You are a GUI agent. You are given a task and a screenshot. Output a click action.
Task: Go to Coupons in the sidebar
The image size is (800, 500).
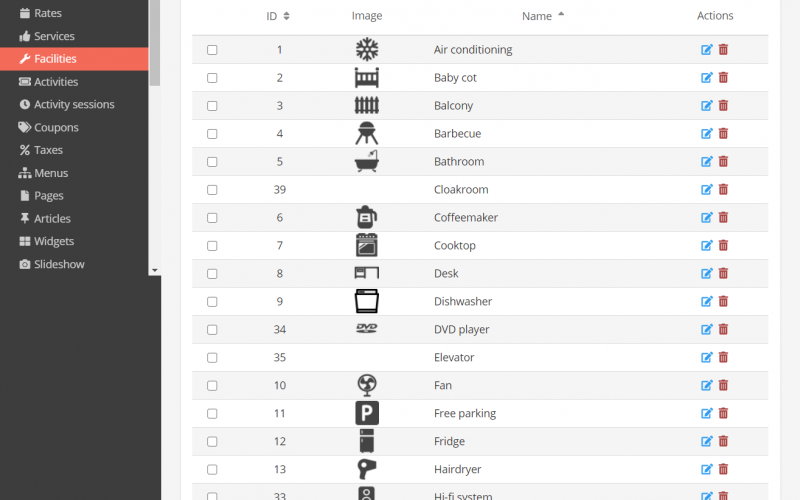(x=56, y=127)
